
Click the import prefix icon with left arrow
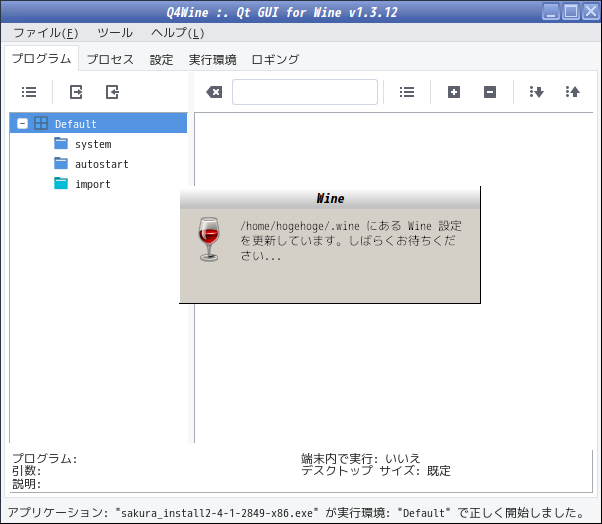click(x=112, y=92)
